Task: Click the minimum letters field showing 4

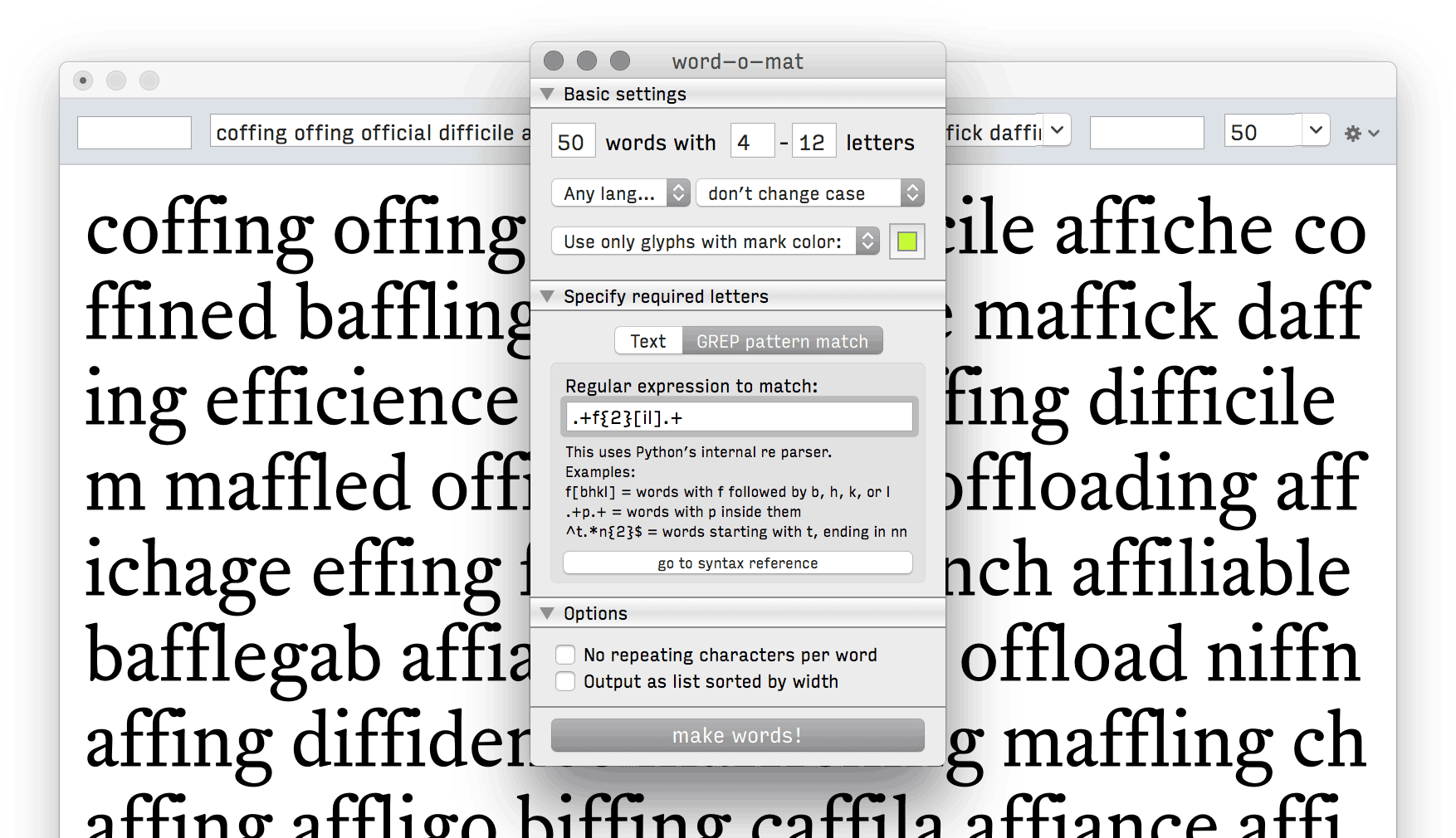Action: [x=752, y=142]
